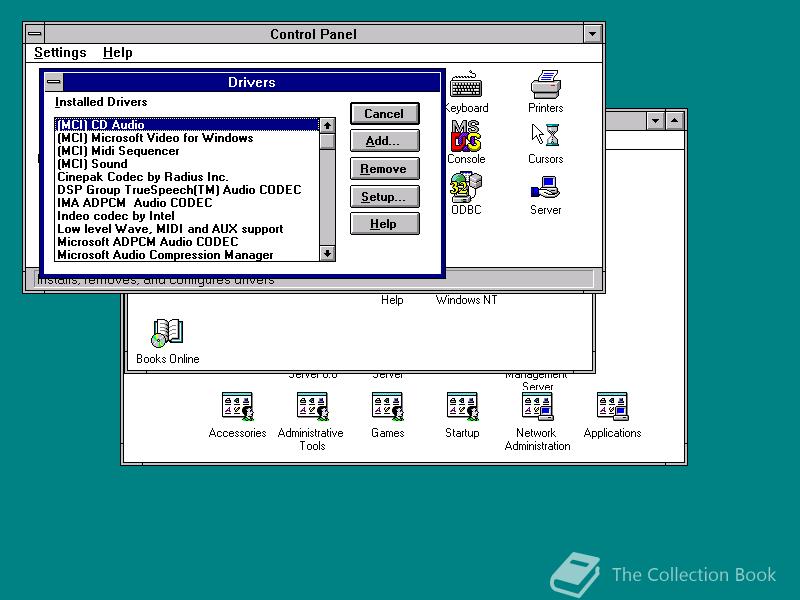The height and width of the screenshot is (600, 800).
Task: Click the Remove button in Drivers dialog
Action: pyautogui.click(x=385, y=168)
